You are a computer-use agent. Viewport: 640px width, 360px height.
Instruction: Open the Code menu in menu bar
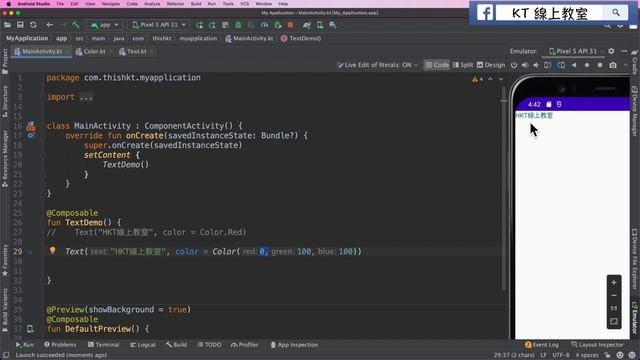coord(132,4)
